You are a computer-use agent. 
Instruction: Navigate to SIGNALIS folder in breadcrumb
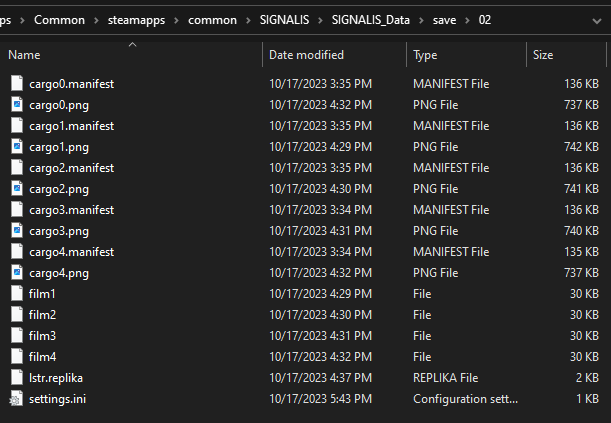pyautogui.click(x=284, y=20)
